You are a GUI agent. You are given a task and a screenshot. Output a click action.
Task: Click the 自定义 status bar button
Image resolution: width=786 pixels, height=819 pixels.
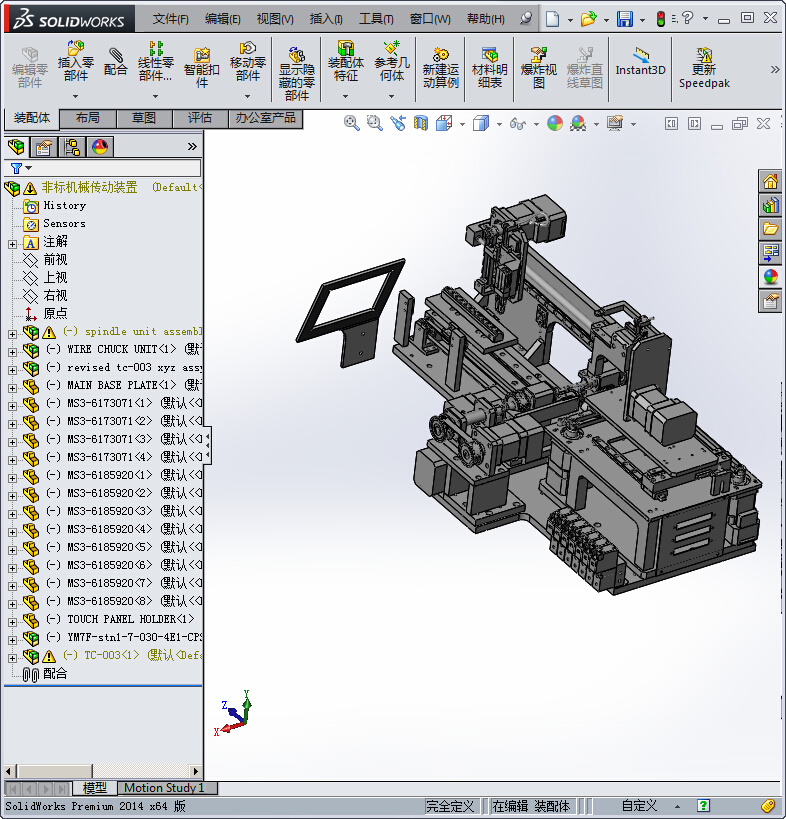click(639, 806)
